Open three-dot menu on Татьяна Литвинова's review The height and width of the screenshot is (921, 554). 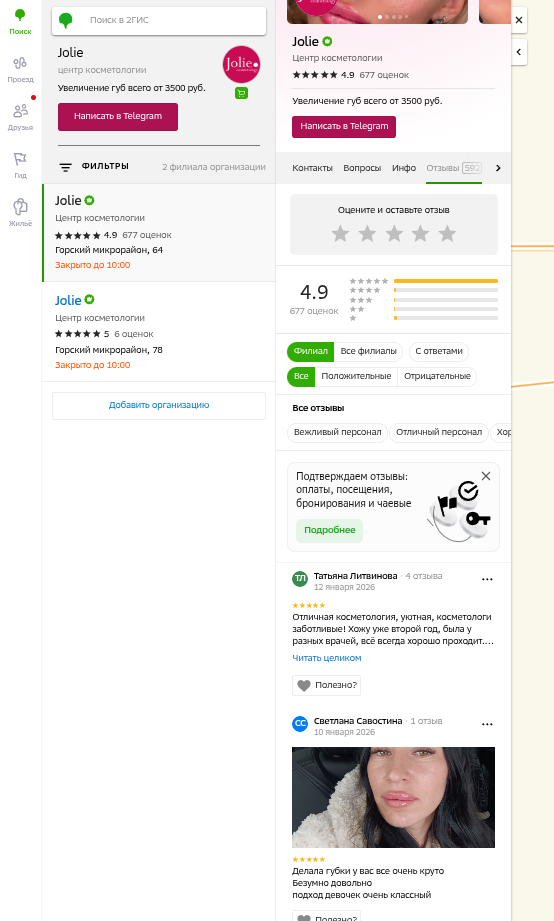[x=487, y=579]
